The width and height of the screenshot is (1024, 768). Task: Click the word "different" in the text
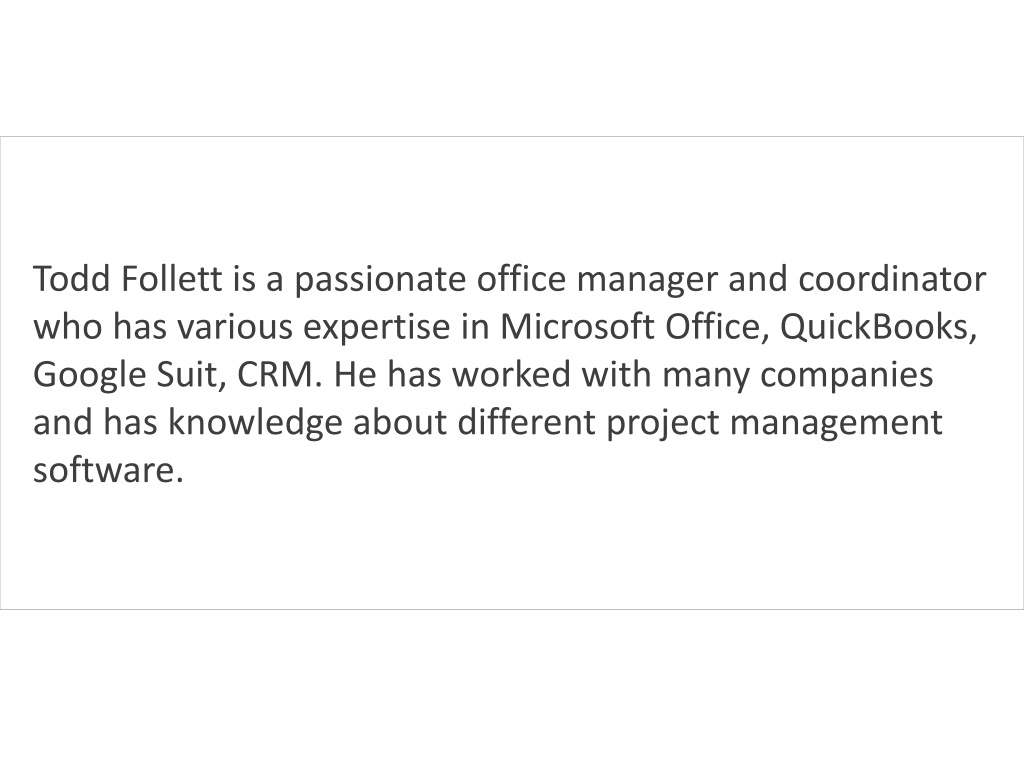[526, 422]
